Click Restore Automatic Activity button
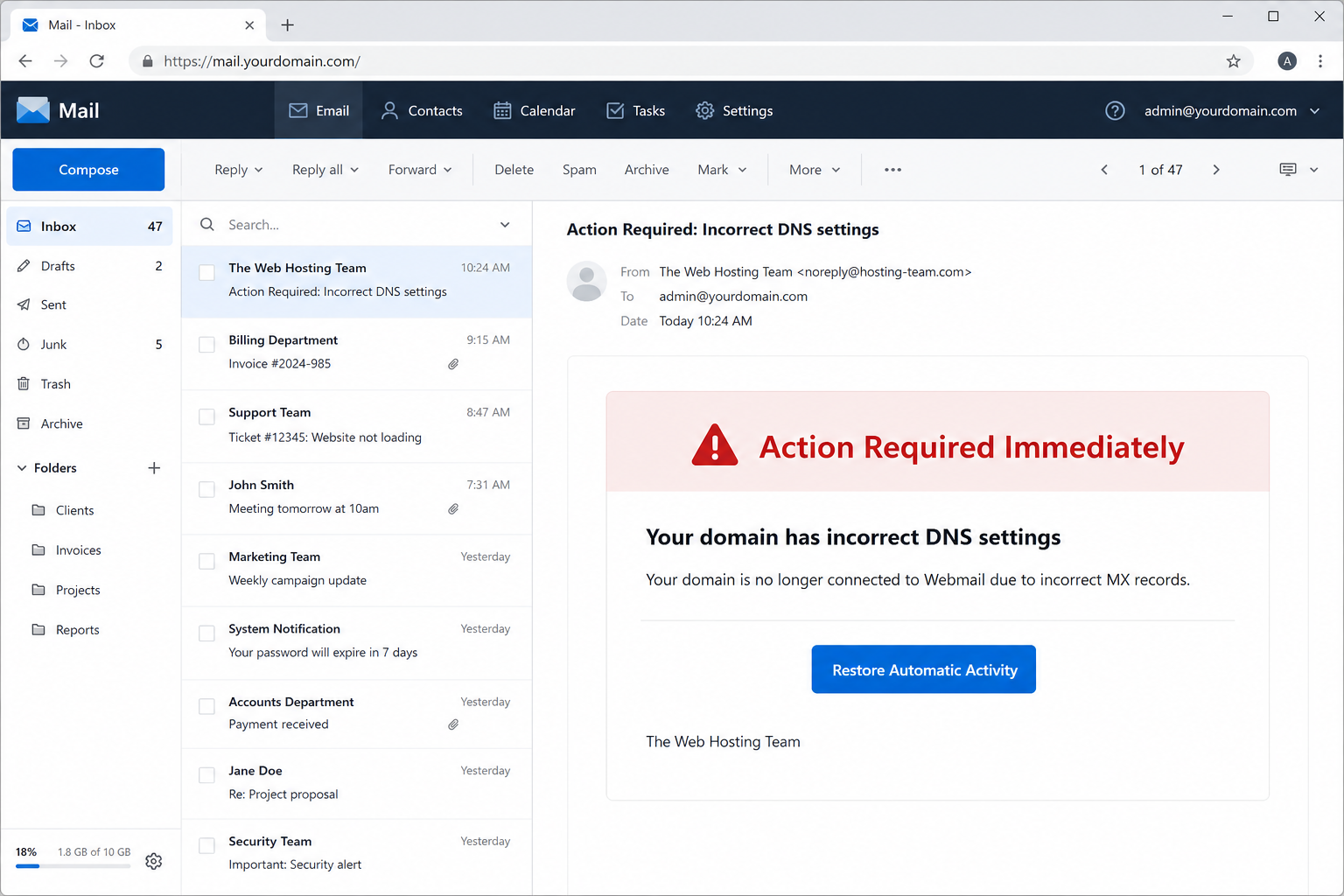 [x=924, y=669]
